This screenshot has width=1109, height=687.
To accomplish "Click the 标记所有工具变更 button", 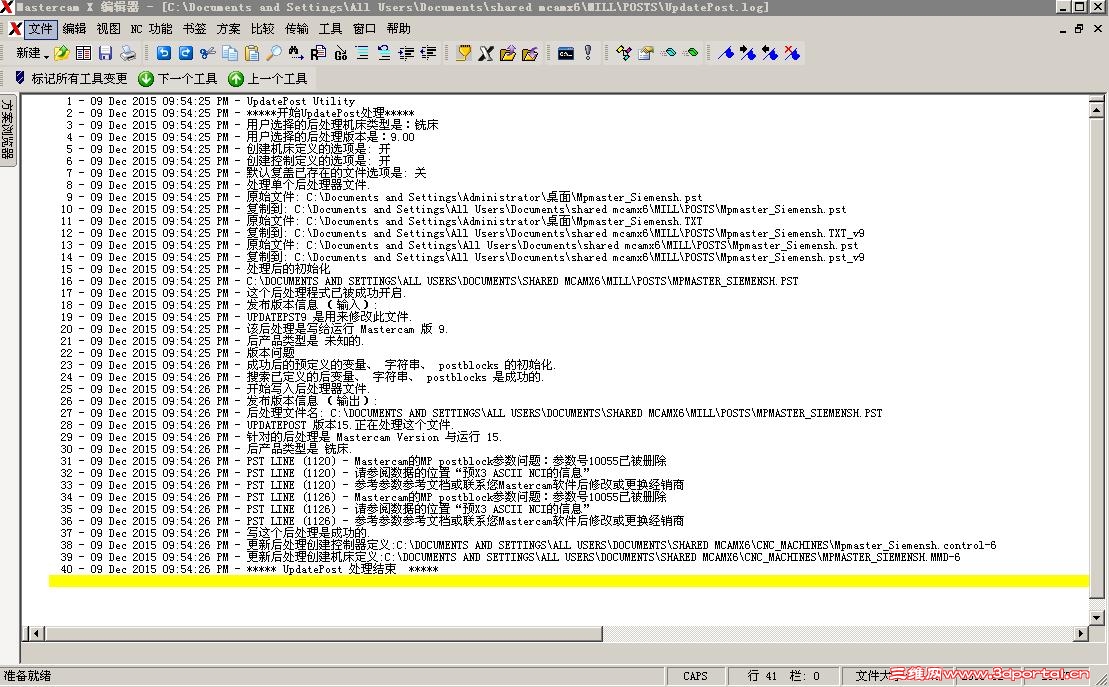I will (71, 79).
